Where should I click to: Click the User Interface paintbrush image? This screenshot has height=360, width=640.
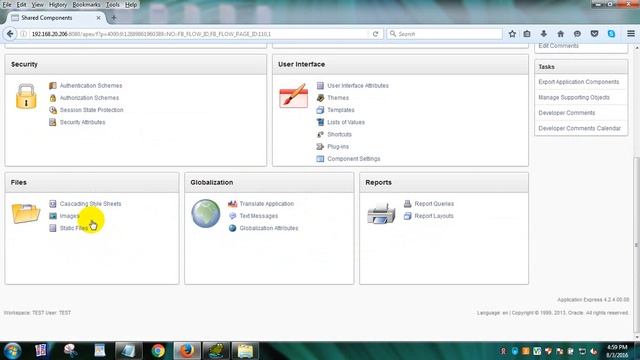pyautogui.click(x=293, y=96)
